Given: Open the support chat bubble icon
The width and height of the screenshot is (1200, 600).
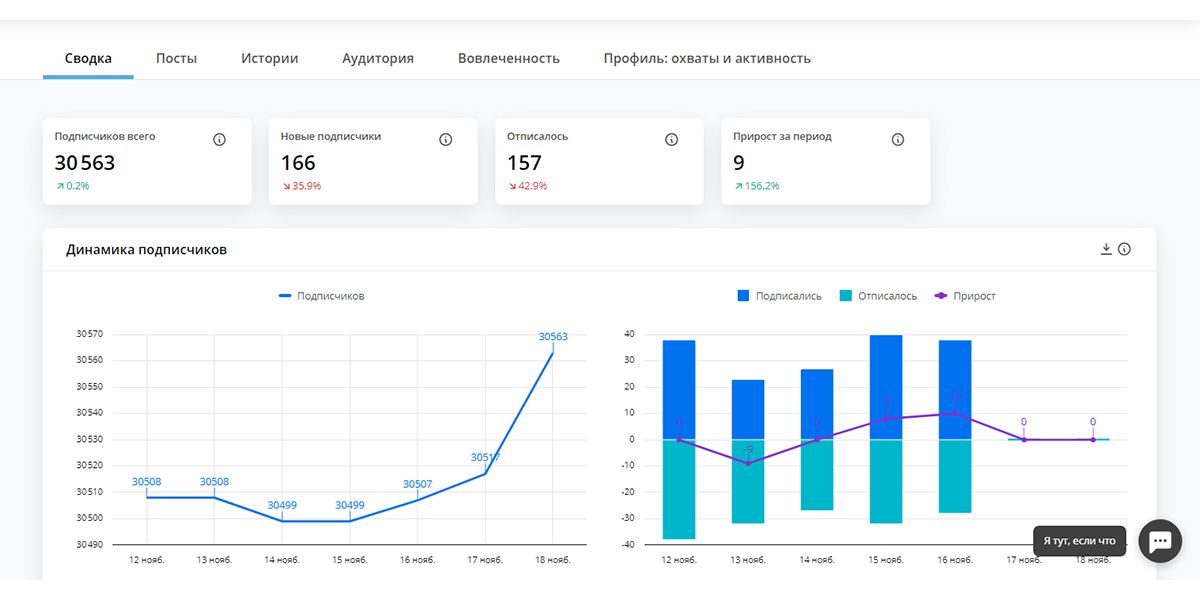Looking at the screenshot, I should 1160,541.
